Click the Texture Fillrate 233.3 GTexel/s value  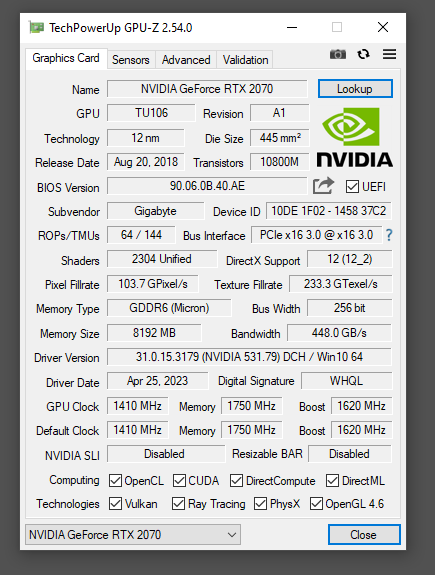341,284
